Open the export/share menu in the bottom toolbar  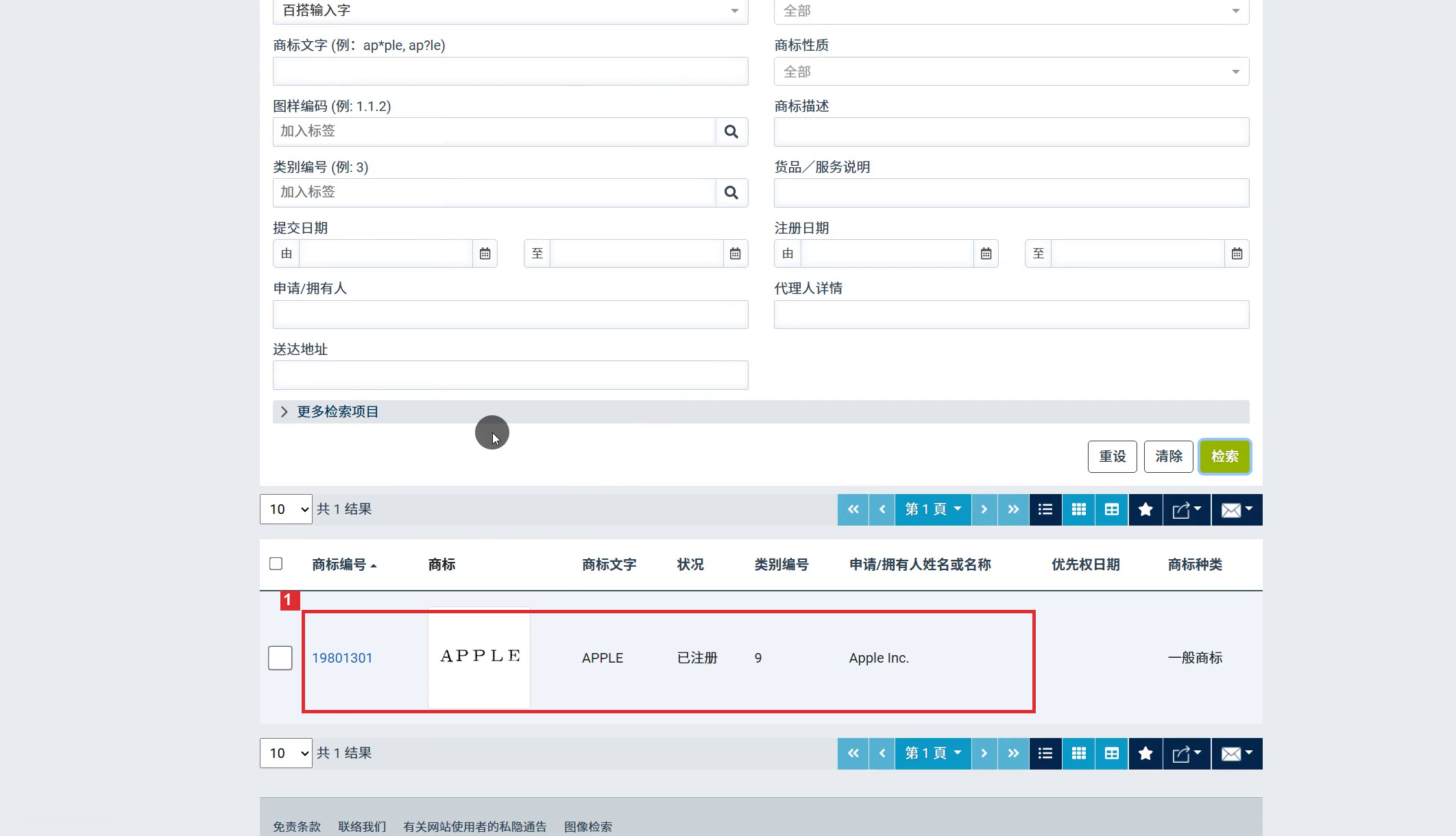1187,754
